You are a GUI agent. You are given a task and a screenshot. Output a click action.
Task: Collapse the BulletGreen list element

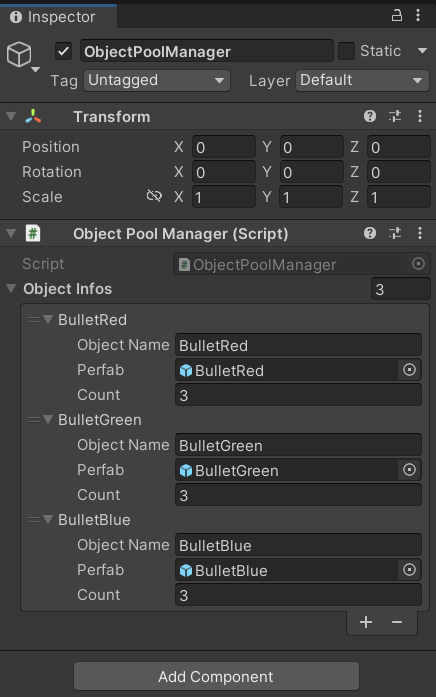[48, 419]
